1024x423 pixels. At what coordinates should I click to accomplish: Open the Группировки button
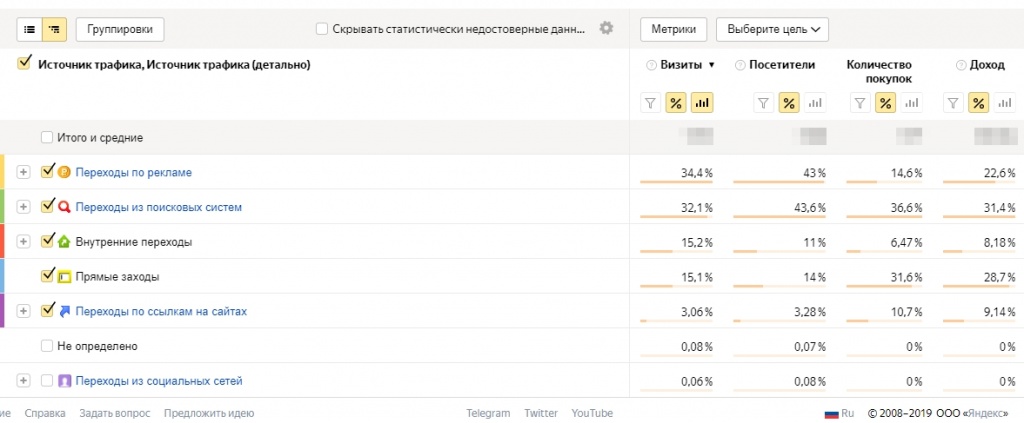(120, 29)
